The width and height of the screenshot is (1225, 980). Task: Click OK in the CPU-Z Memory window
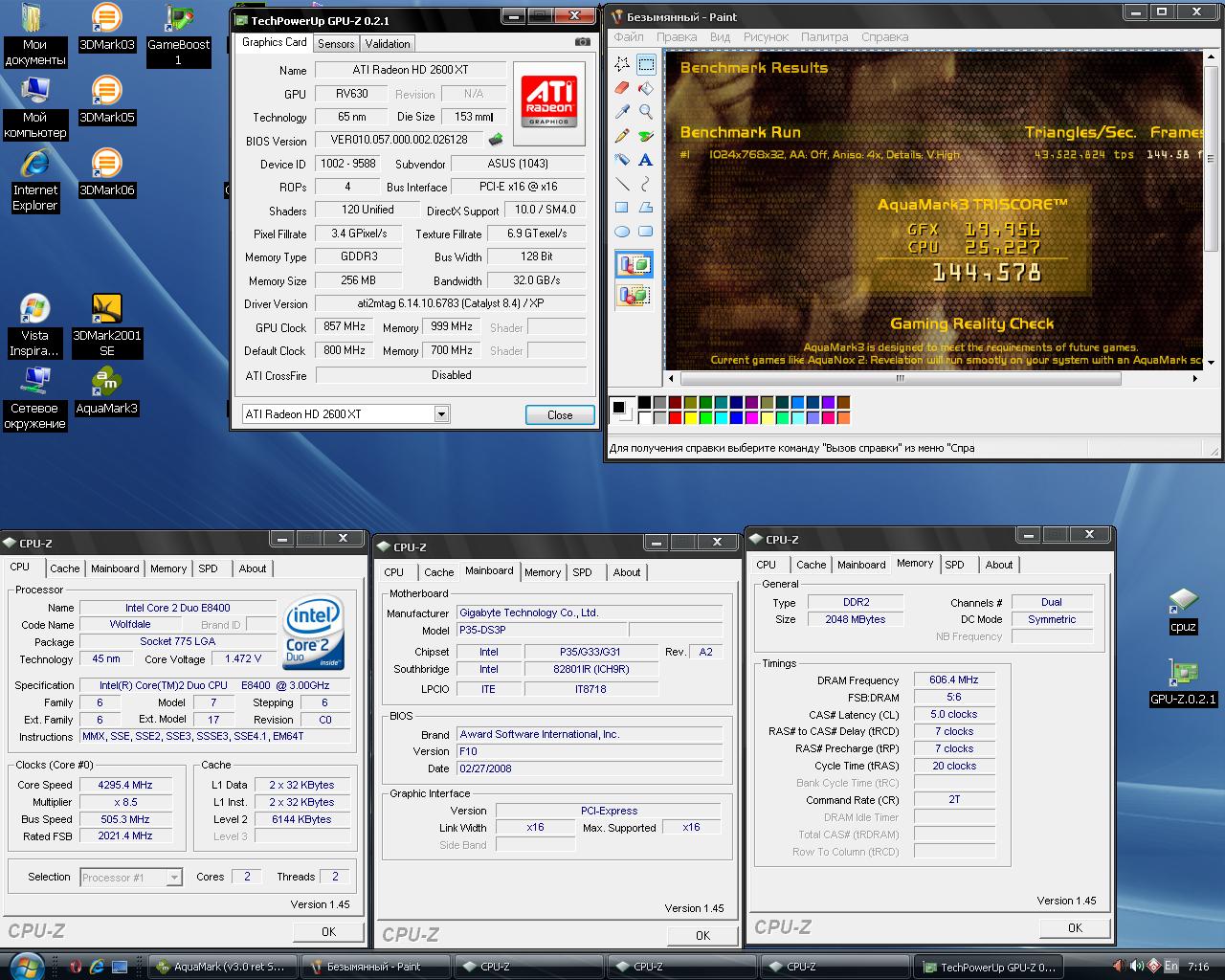[x=1075, y=927]
